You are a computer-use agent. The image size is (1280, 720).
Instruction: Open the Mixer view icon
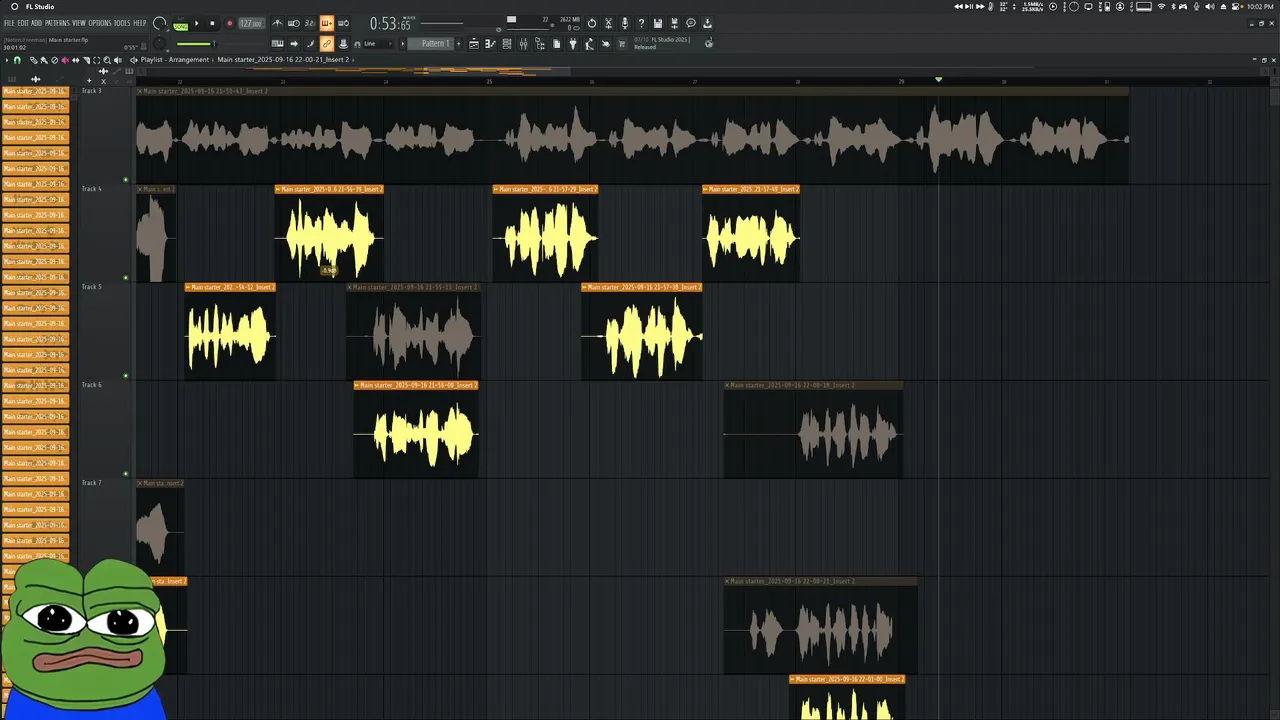coord(523,44)
